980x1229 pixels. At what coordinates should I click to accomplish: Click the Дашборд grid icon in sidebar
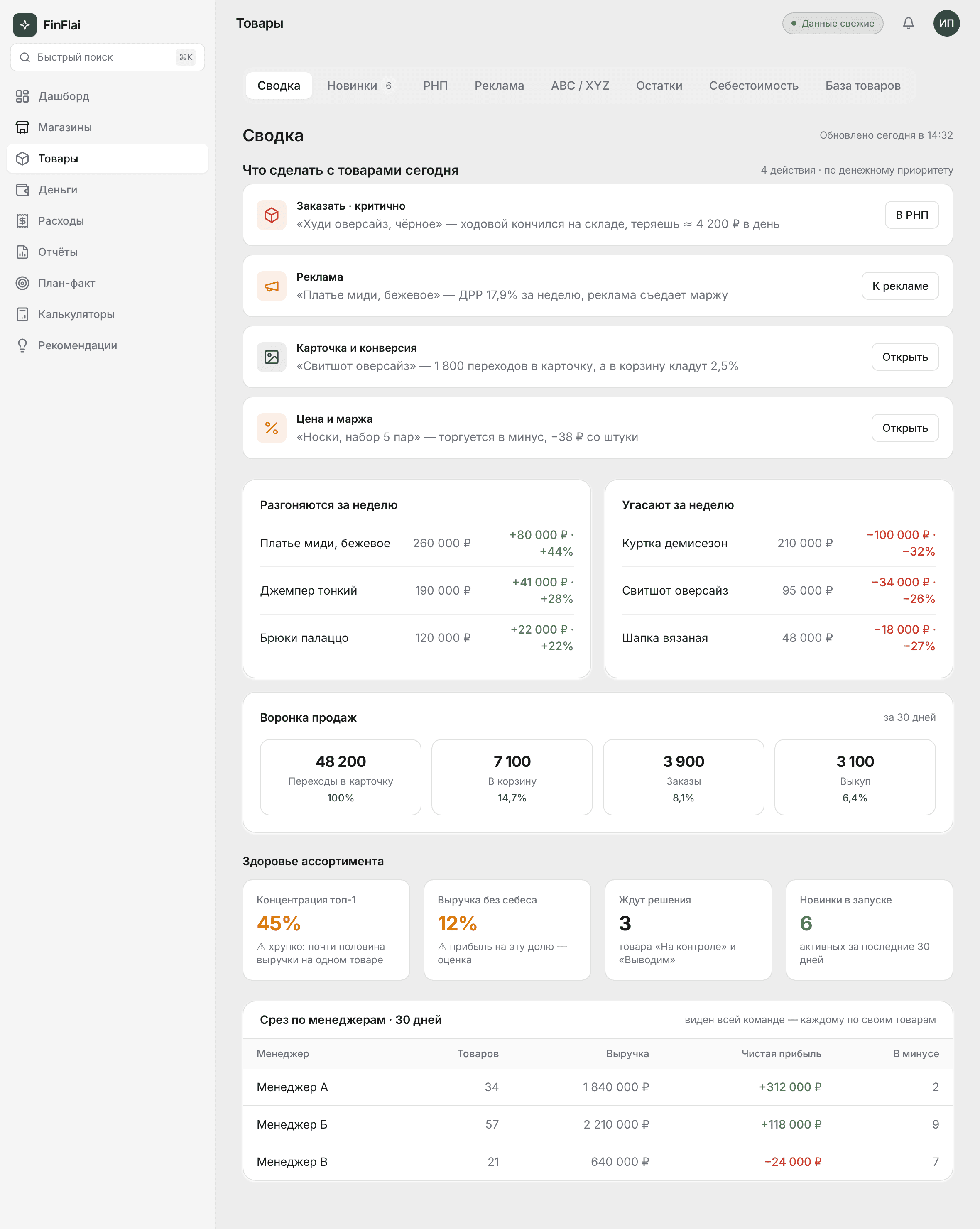[22, 96]
